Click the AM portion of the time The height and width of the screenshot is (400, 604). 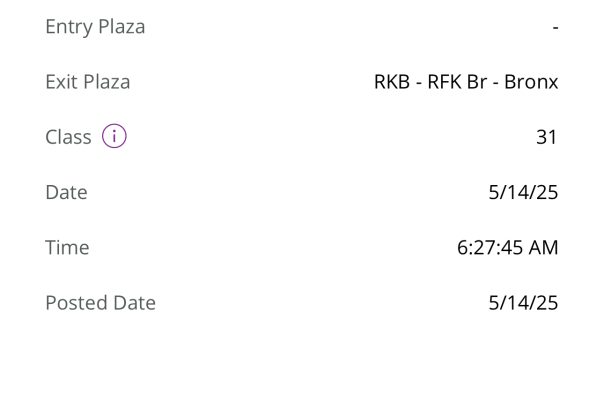click(x=543, y=247)
